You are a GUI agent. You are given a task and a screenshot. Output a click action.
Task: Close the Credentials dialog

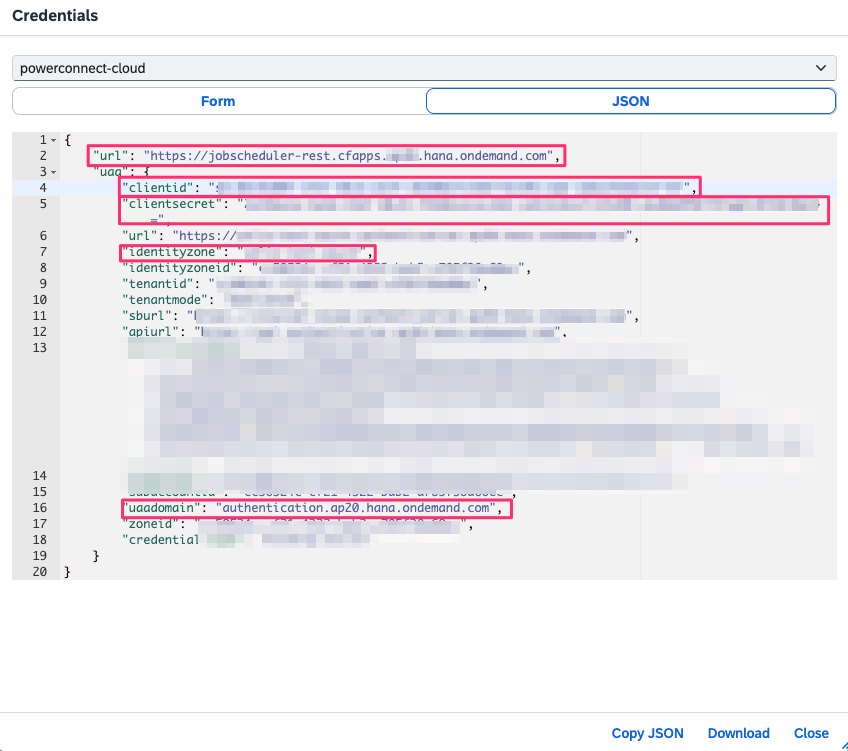click(x=811, y=733)
